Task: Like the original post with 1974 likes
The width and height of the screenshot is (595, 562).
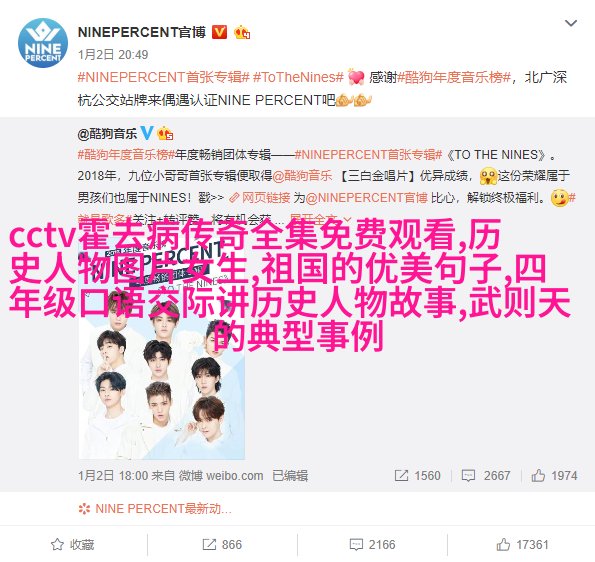Action: point(554,475)
